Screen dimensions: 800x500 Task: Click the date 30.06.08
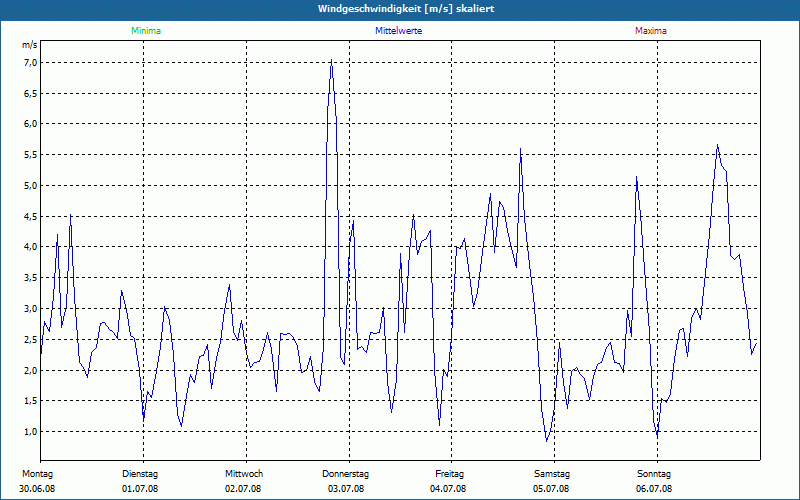(37, 489)
